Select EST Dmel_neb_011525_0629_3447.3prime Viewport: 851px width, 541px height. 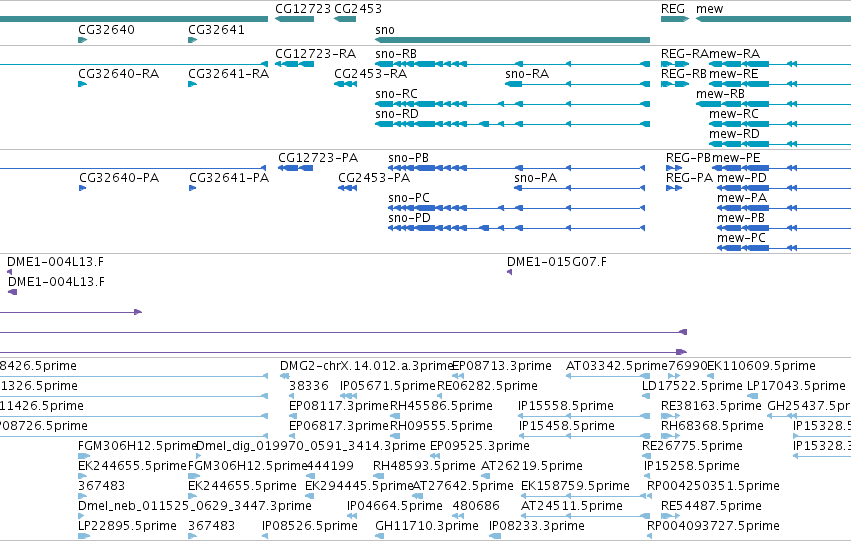(195, 506)
